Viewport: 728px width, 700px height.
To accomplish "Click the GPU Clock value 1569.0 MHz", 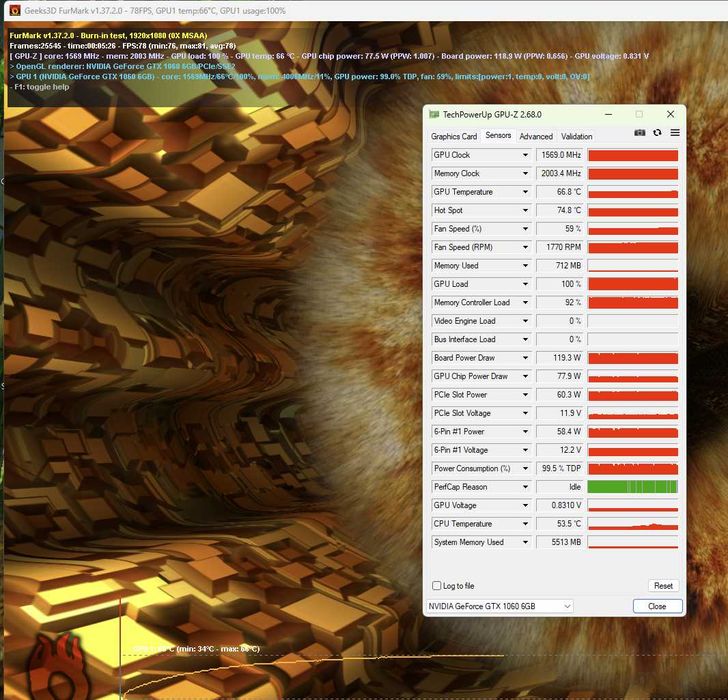I will click(x=560, y=155).
